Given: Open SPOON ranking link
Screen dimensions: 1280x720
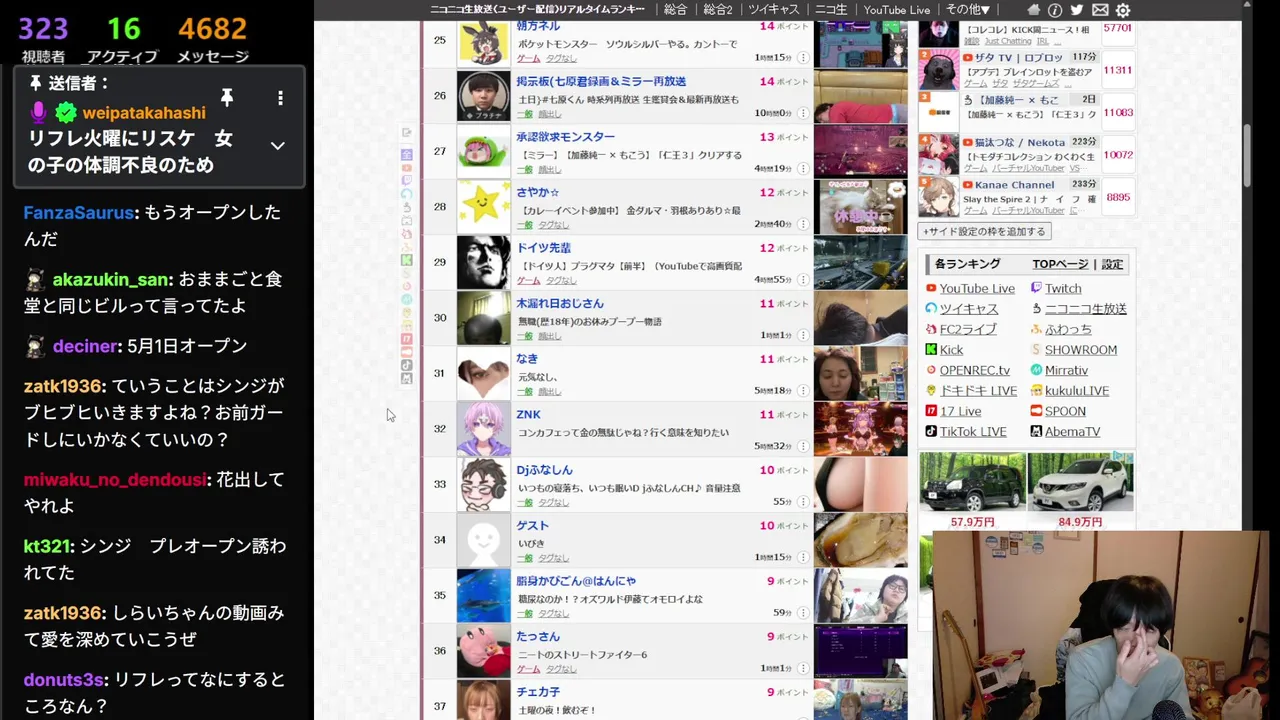Looking at the screenshot, I should [x=1065, y=411].
